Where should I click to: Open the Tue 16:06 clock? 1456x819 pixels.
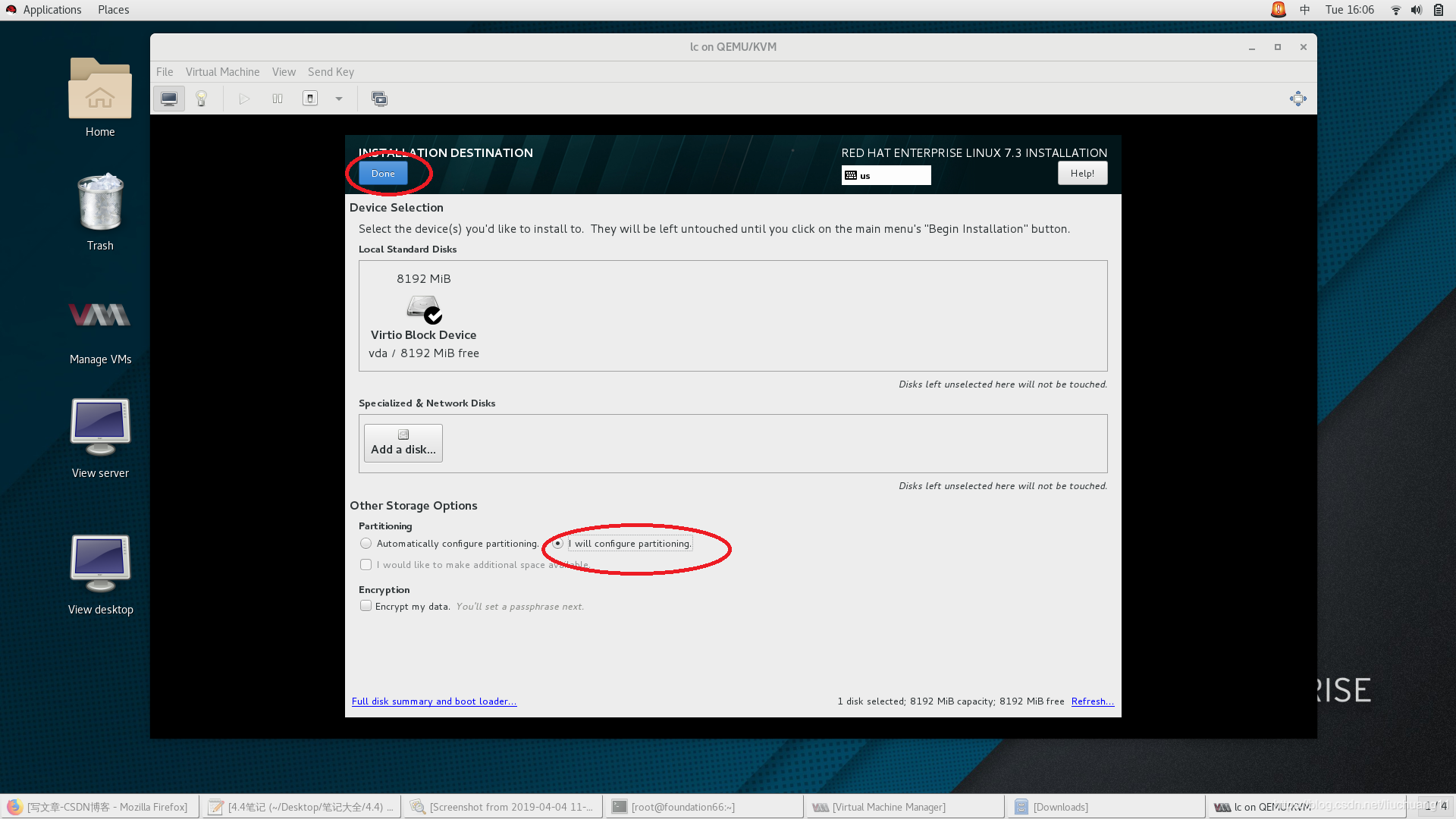1349,10
